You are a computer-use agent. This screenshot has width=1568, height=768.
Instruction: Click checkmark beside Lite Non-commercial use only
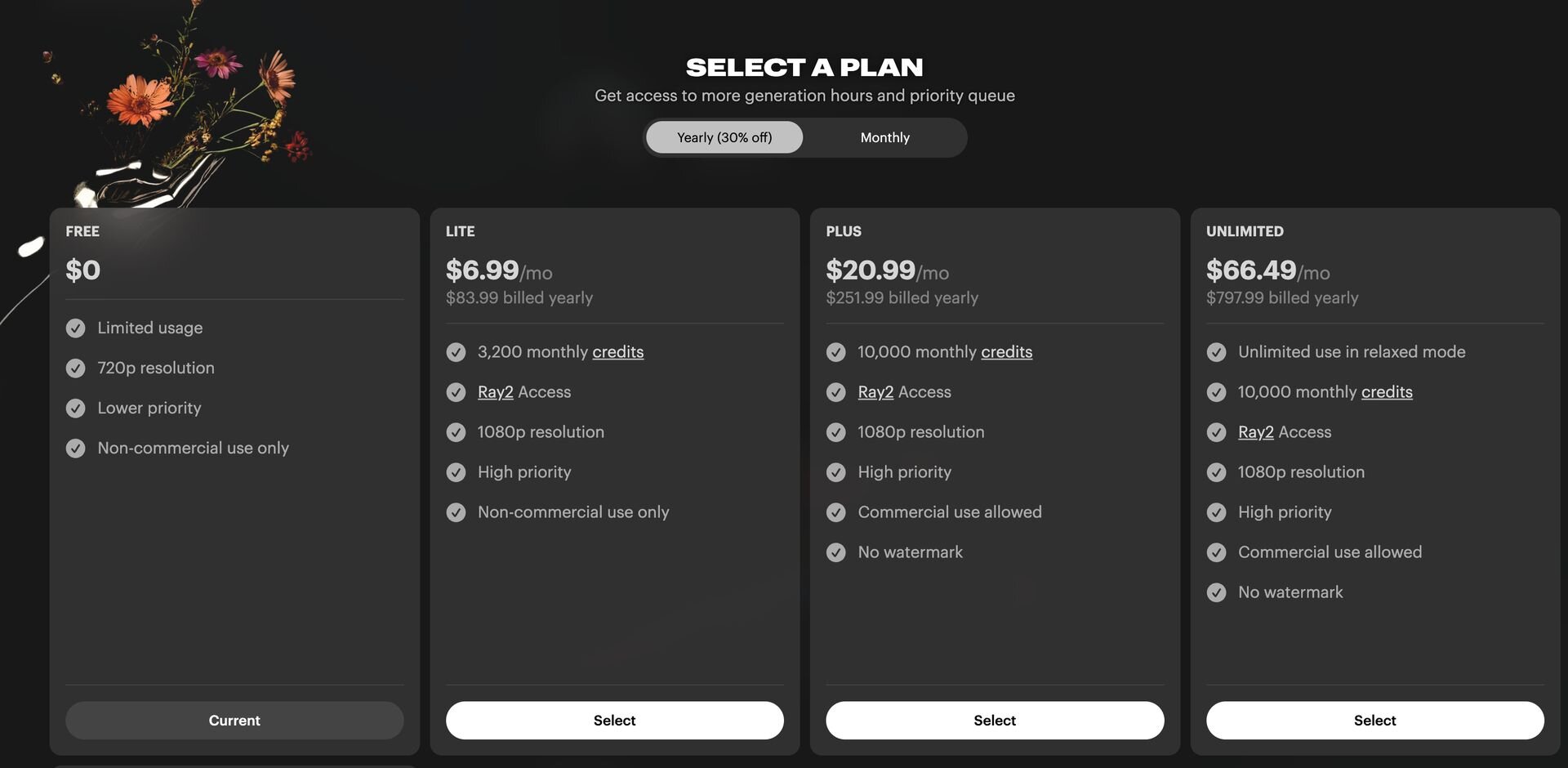456,512
